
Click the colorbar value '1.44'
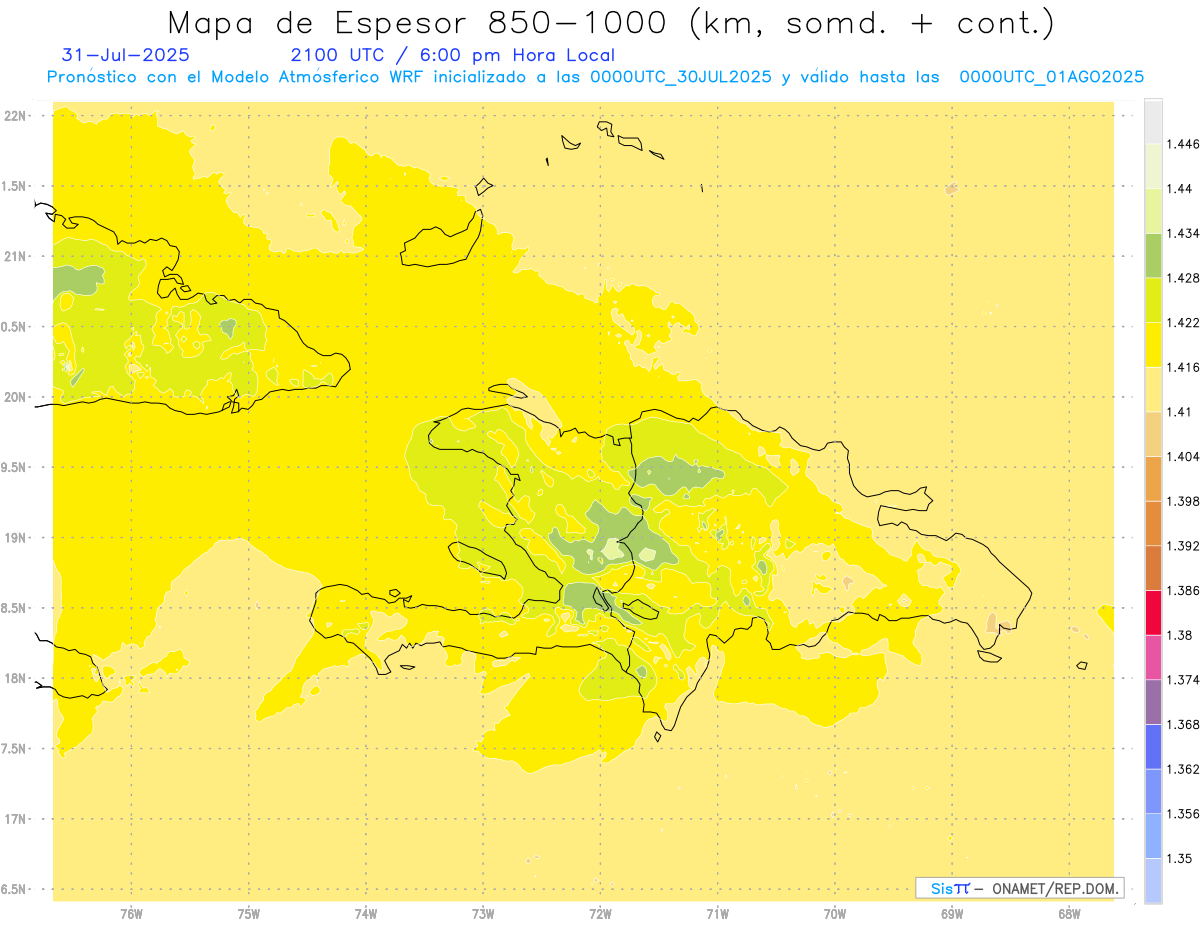1180,189
